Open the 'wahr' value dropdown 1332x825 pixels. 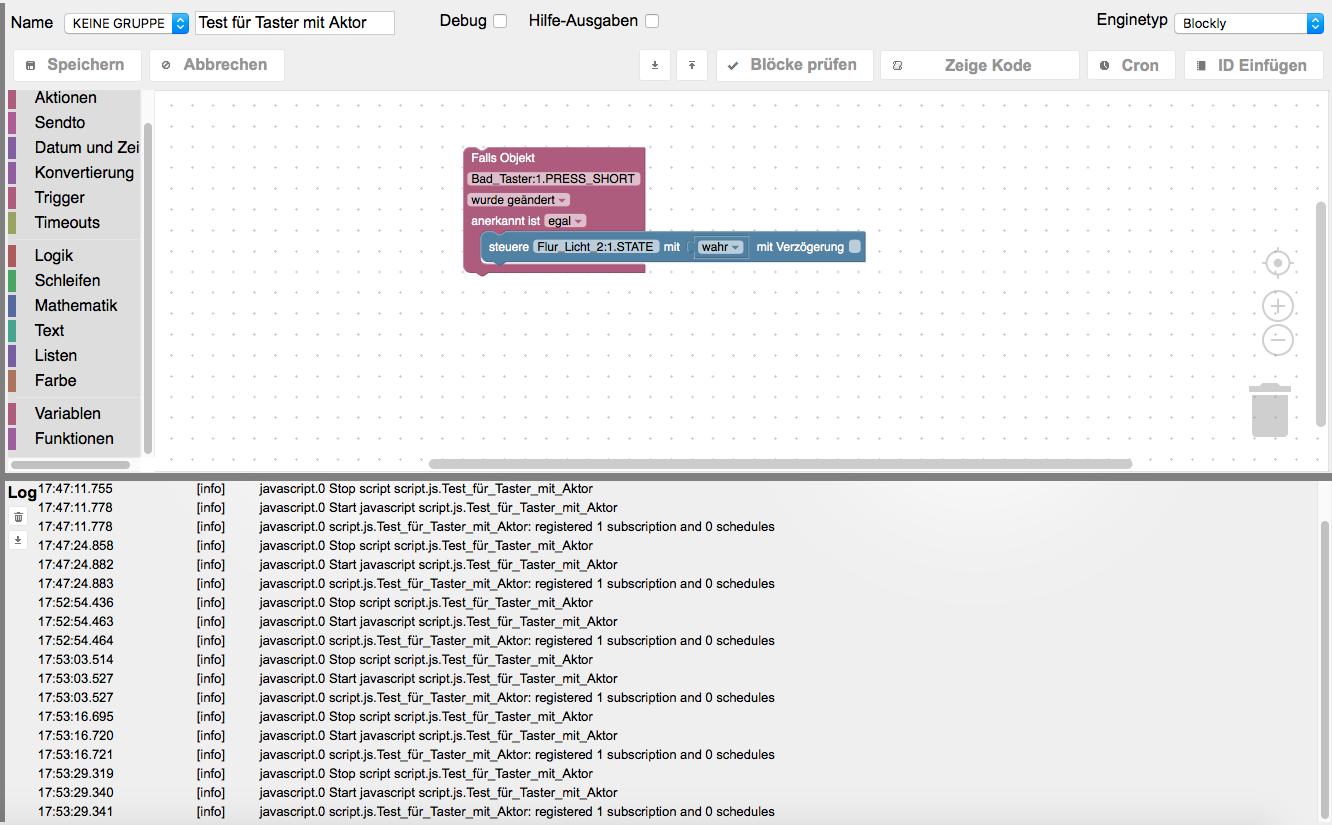pos(721,247)
